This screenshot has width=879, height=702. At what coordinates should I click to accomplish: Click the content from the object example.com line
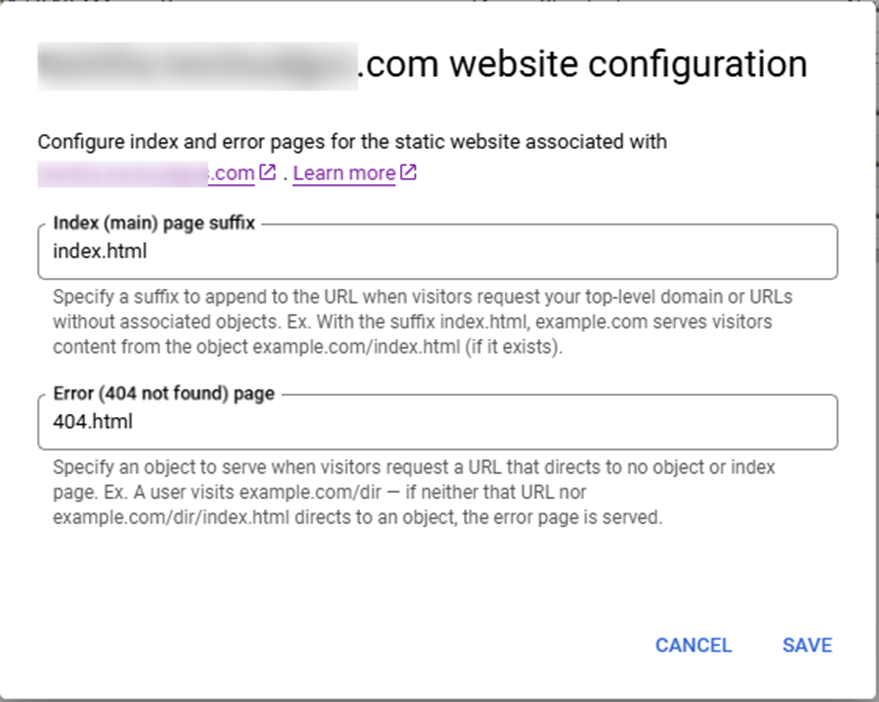click(308, 347)
